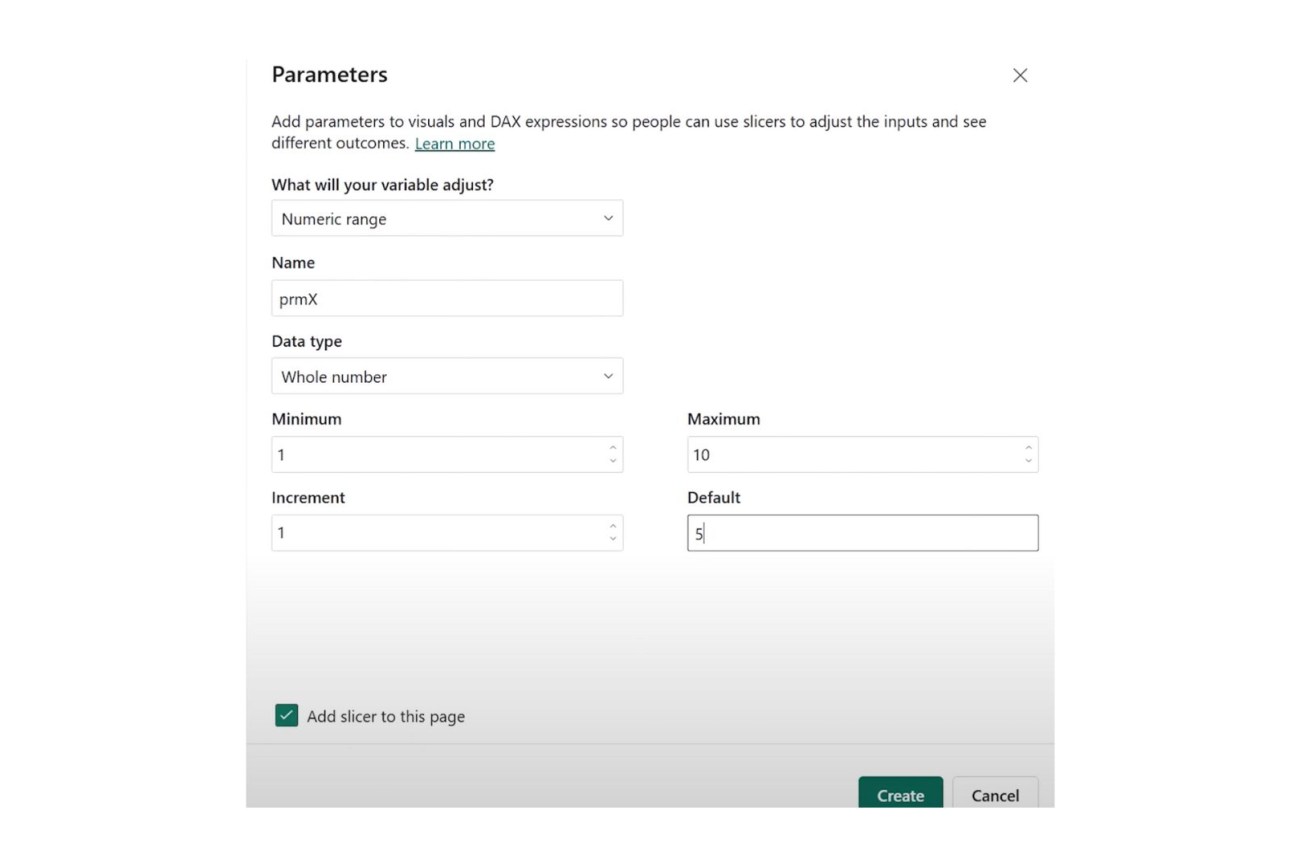1300x867 pixels.
Task: Click the chevron arrow beside Numeric range
Action: (x=608, y=218)
